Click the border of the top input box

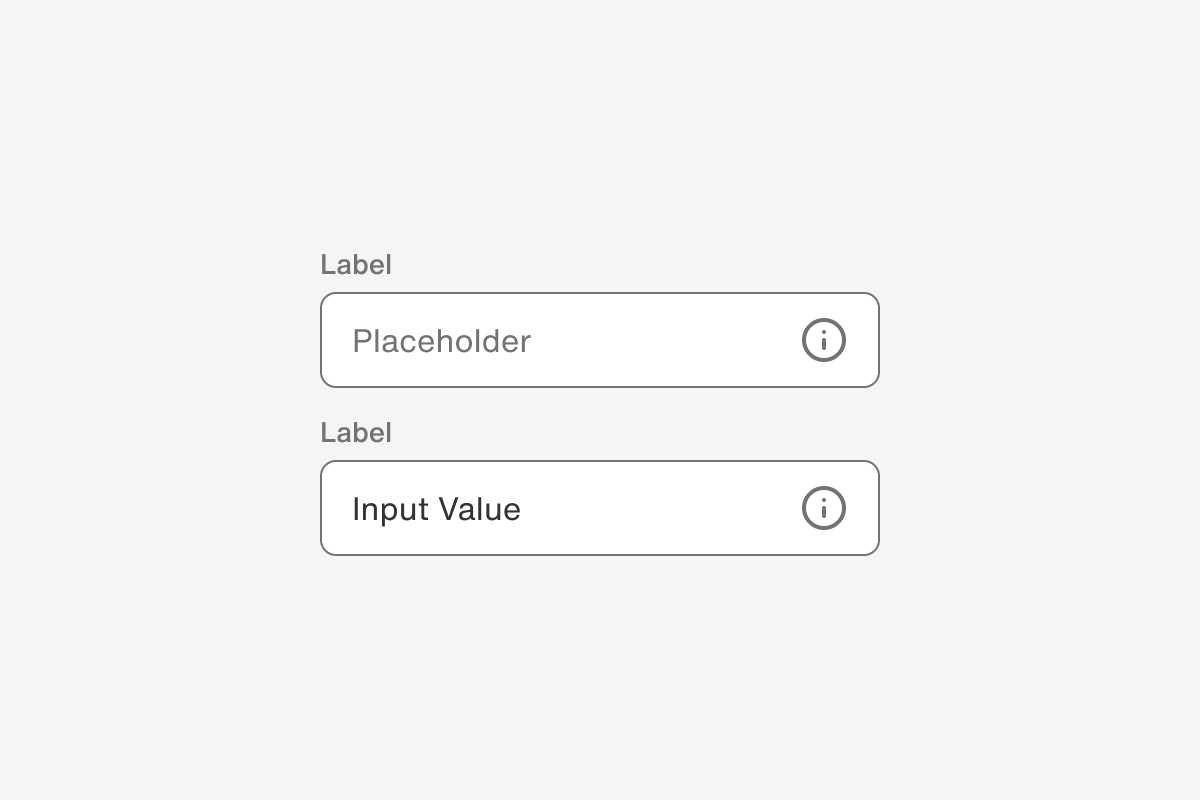click(600, 293)
